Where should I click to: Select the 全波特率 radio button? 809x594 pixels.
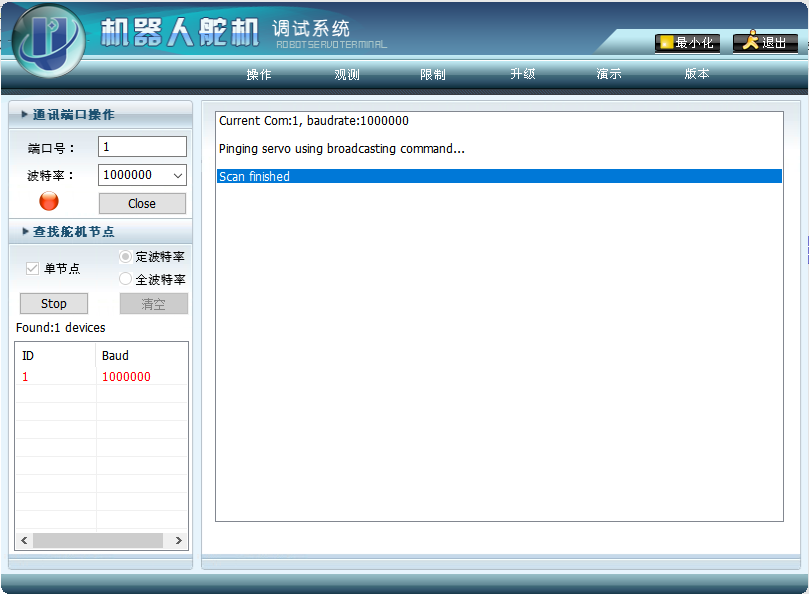click(x=125, y=279)
